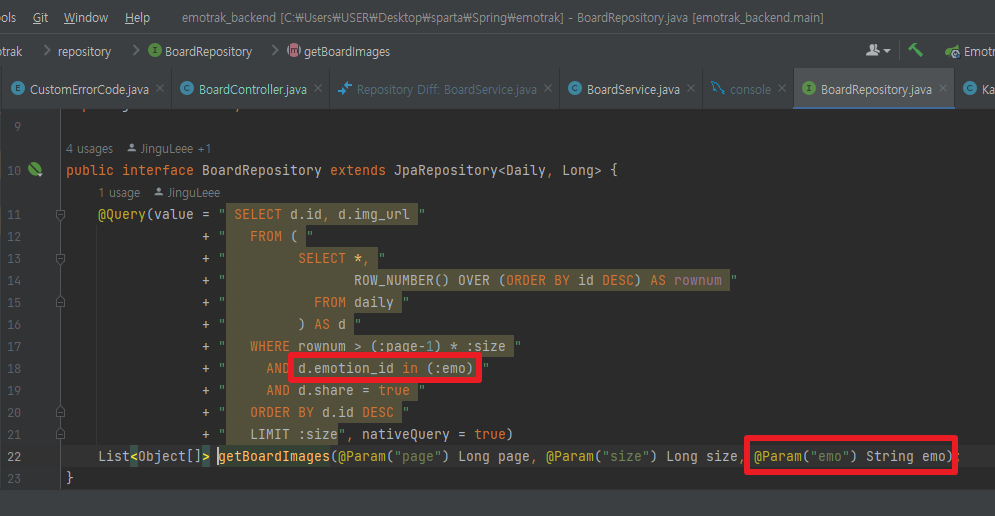Open the Window menu

(x=86, y=18)
